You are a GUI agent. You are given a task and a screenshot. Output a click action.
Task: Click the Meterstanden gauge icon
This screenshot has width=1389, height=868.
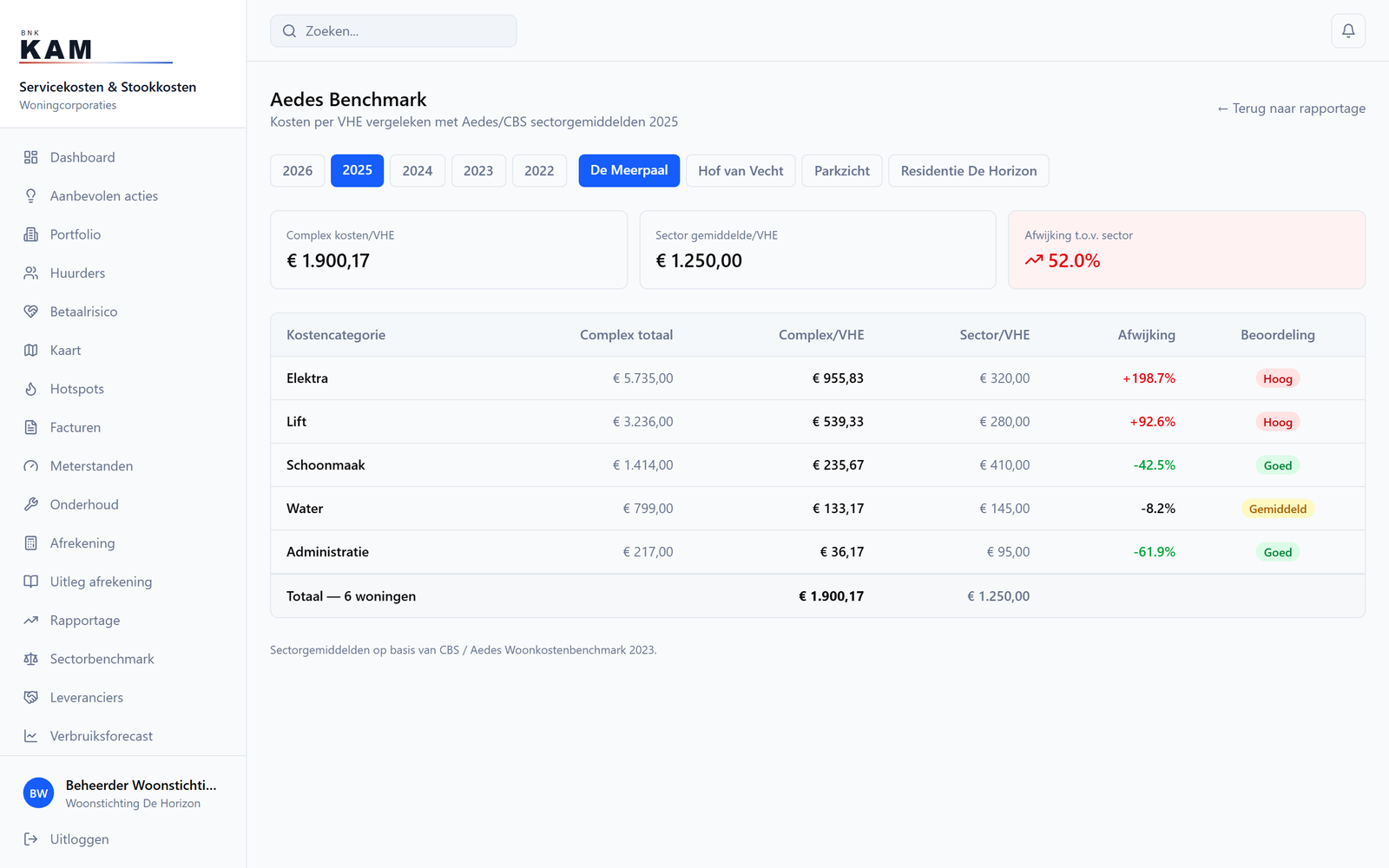[x=31, y=466]
